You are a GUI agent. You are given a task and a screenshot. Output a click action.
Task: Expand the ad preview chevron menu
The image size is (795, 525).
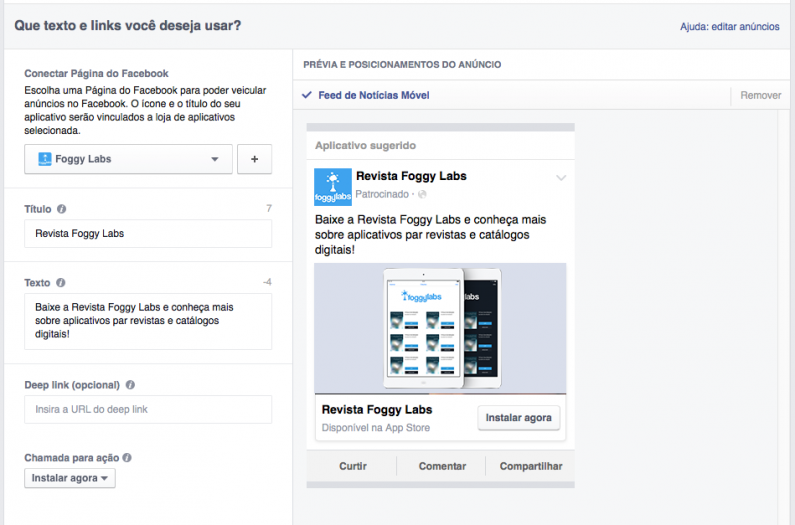(x=561, y=178)
